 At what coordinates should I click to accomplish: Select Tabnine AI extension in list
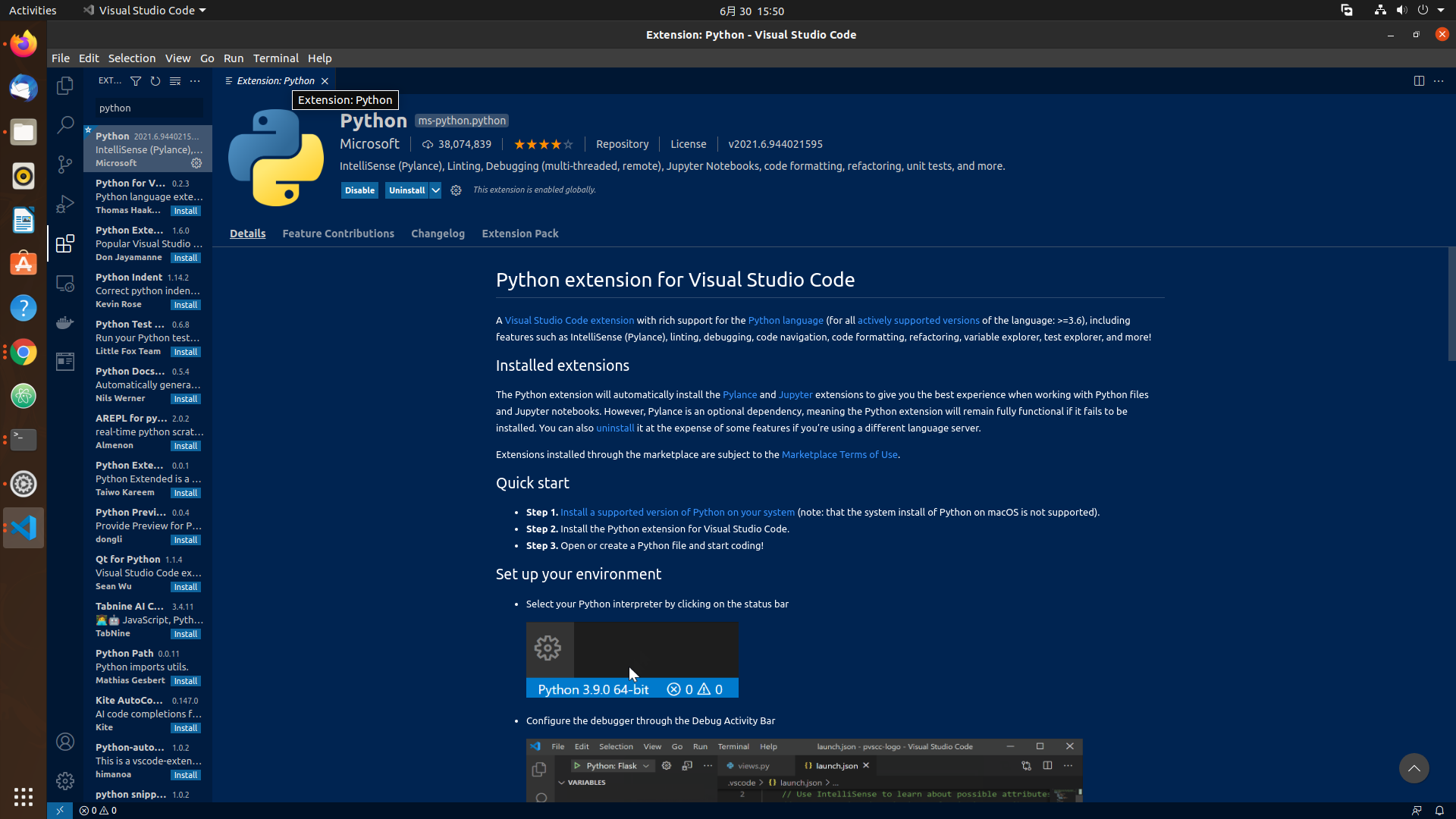148,620
